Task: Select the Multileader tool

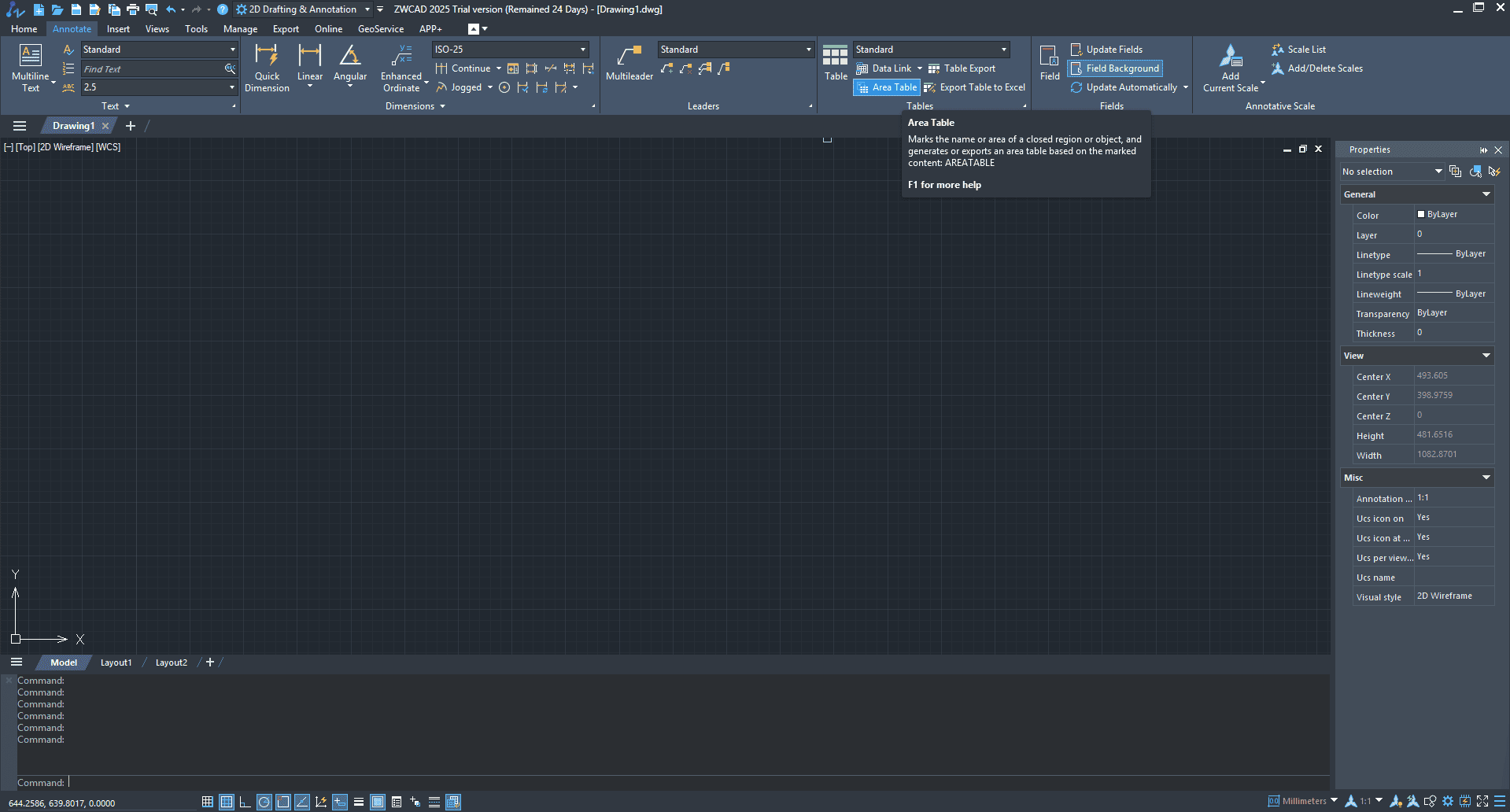Action: pos(629,63)
